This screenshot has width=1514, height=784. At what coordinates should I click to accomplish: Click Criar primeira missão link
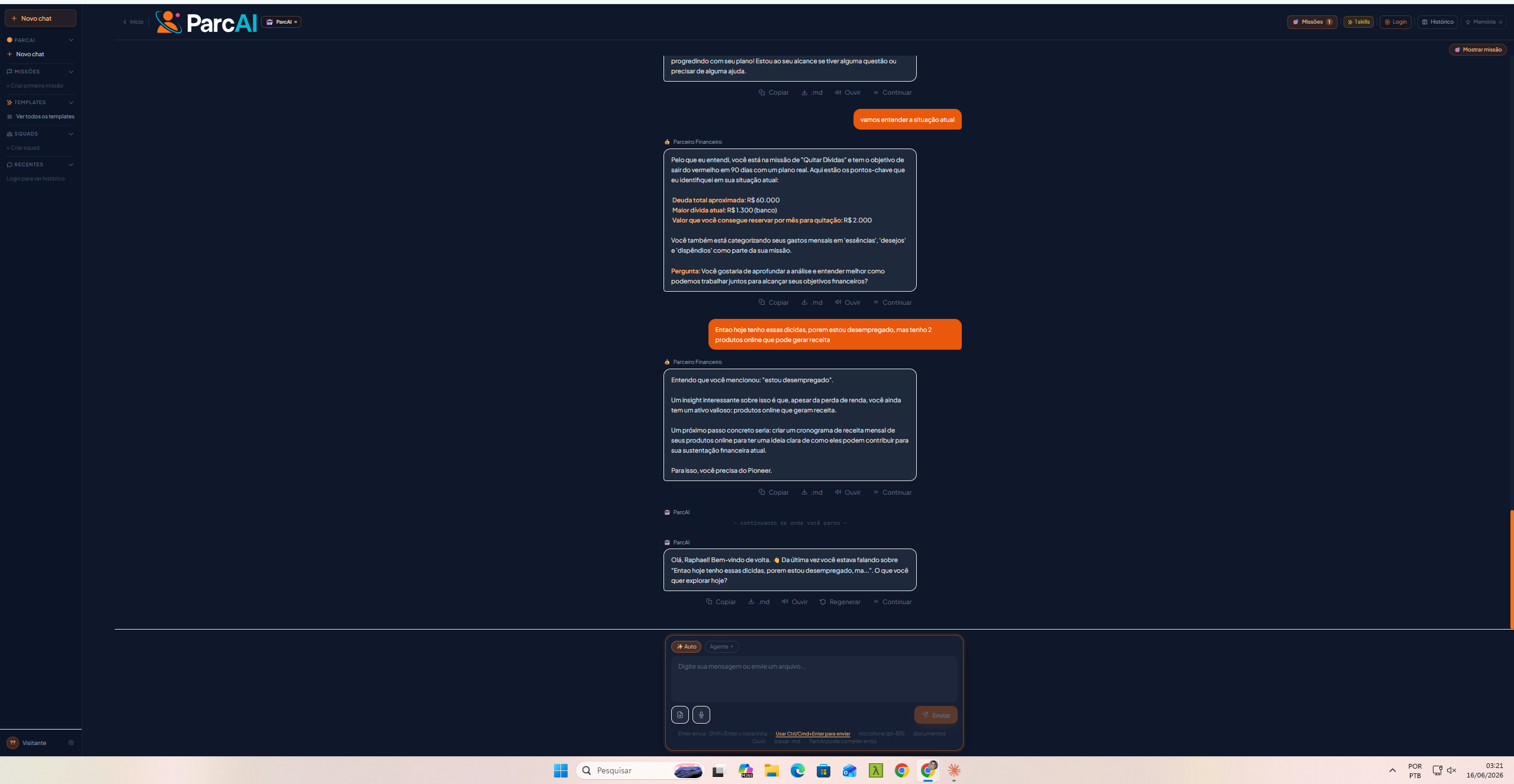coord(35,86)
